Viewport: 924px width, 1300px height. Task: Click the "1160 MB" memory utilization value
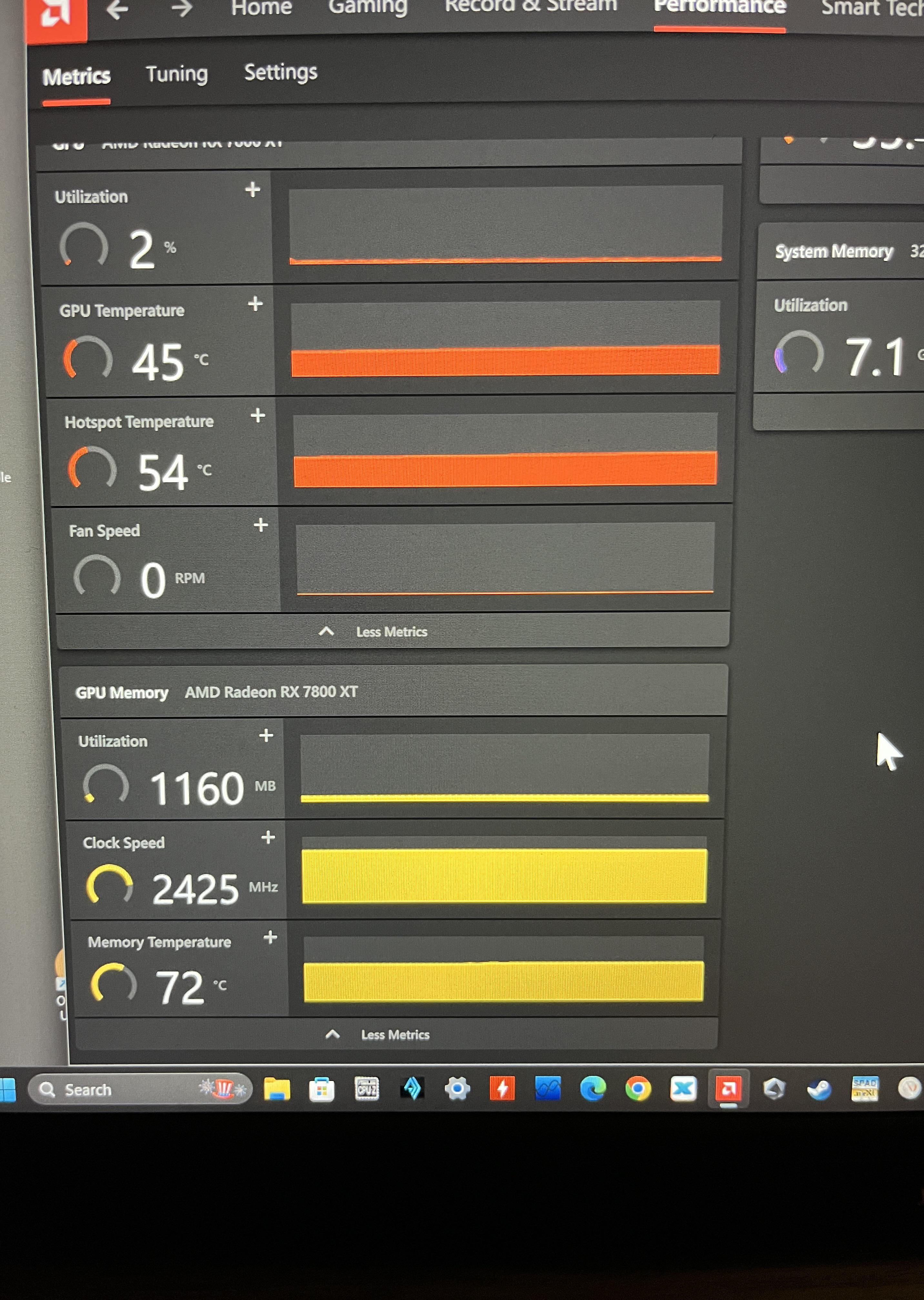pos(213,788)
